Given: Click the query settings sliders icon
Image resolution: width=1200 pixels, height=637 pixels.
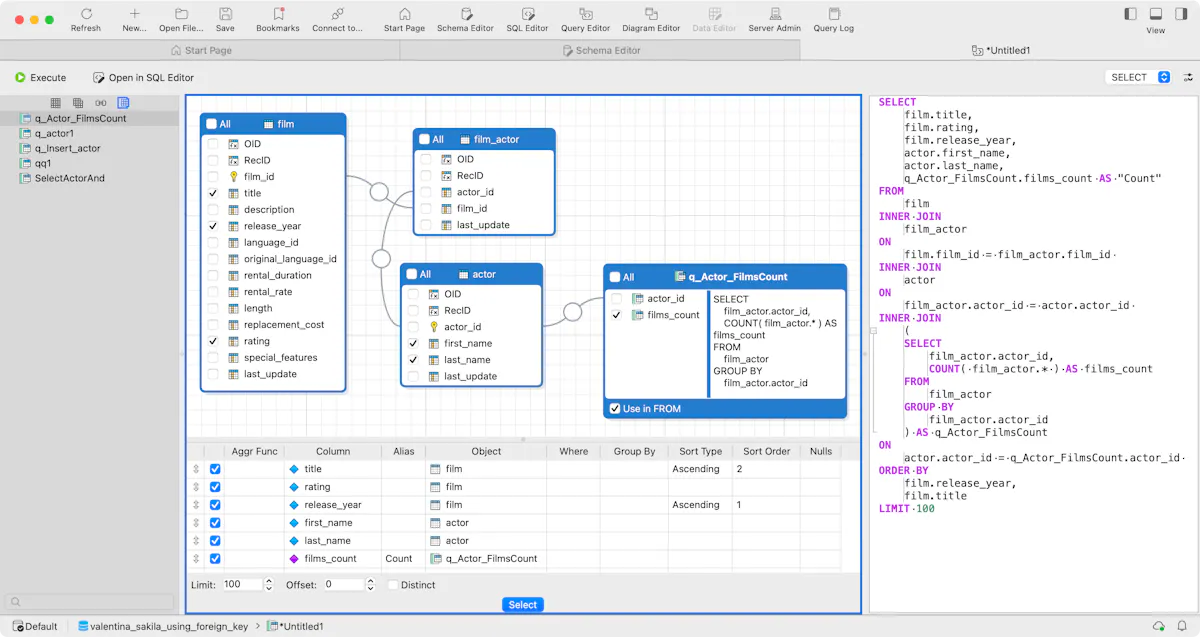Looking at the screenshot, I should (1188, 77).
